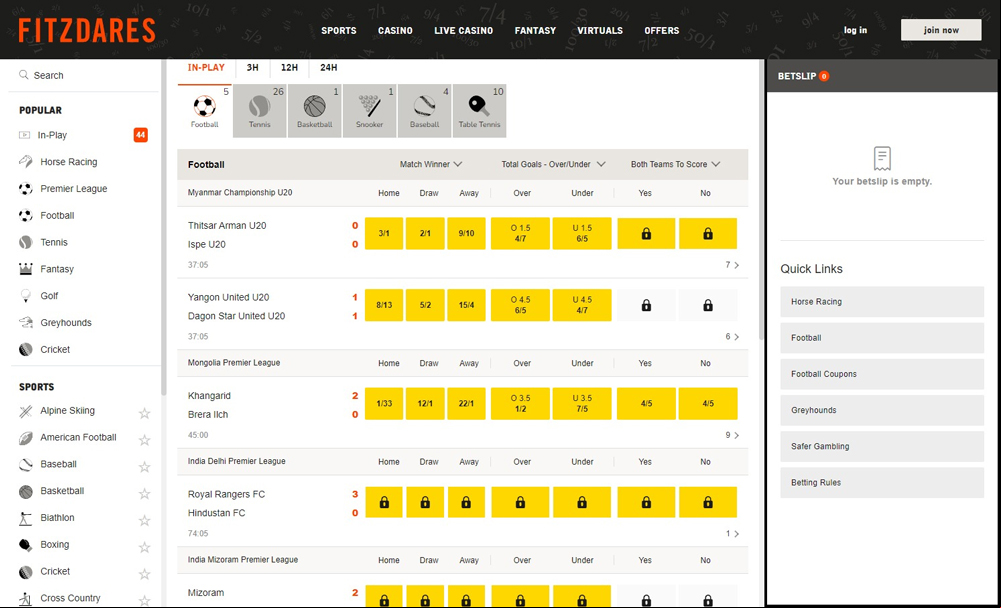This screenshot has width=1001, height=608.
Task: Open the Casino top menu
Action: click(395, 30)
